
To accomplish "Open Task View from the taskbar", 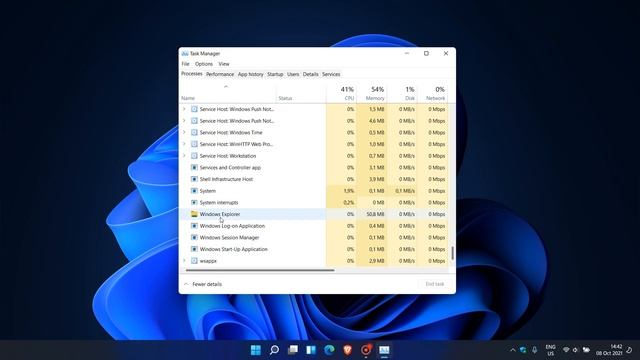I will click(293, 350).
